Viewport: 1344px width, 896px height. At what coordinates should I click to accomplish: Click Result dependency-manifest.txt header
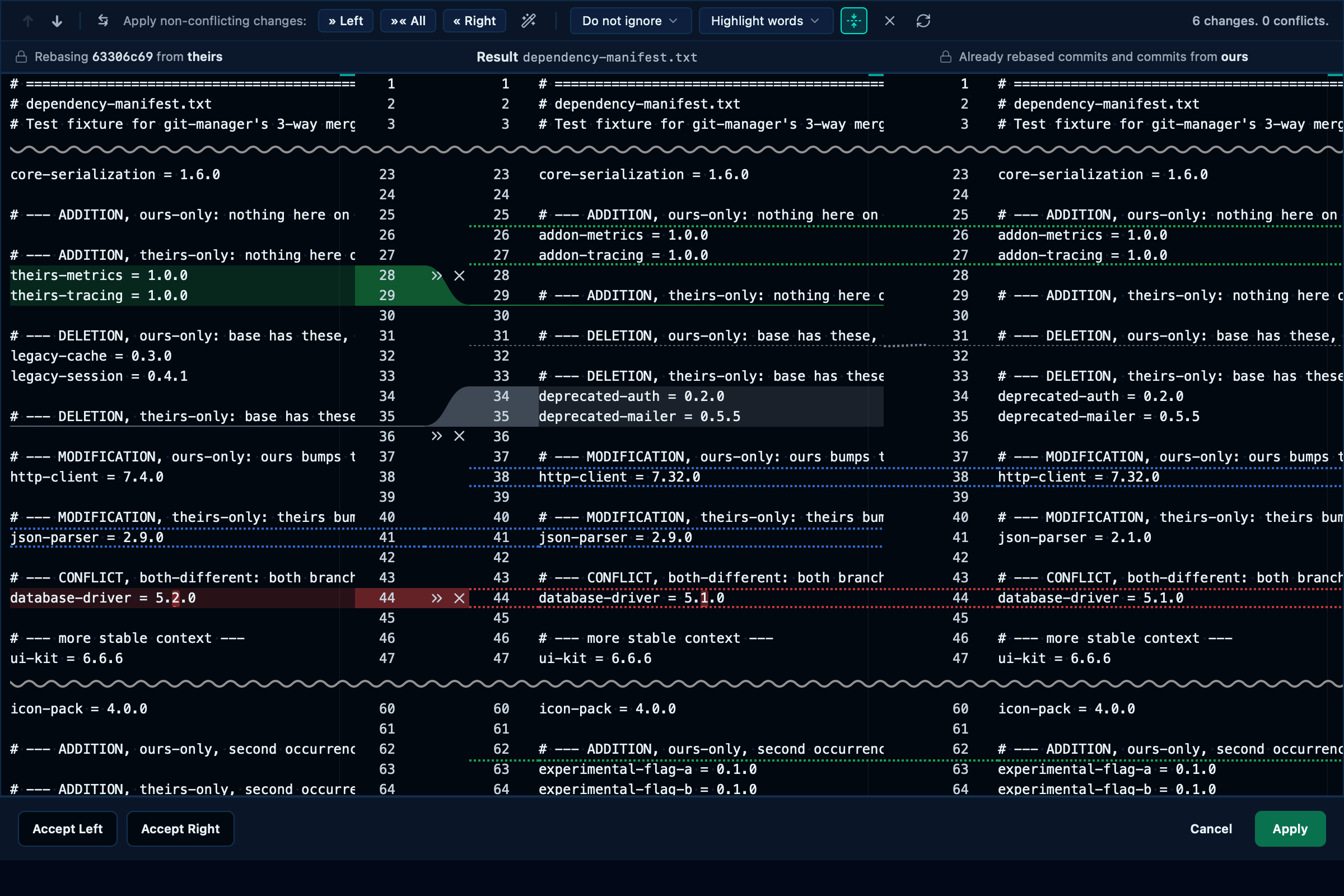(x=587, y=57)
